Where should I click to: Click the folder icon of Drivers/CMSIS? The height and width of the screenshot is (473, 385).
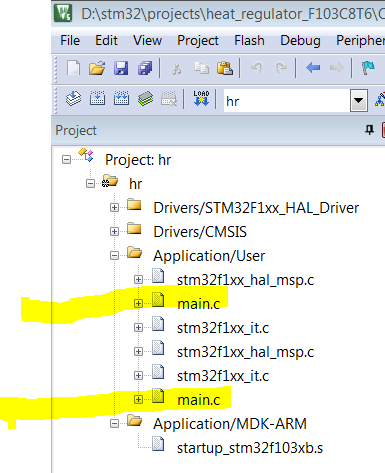pos(134,229)
